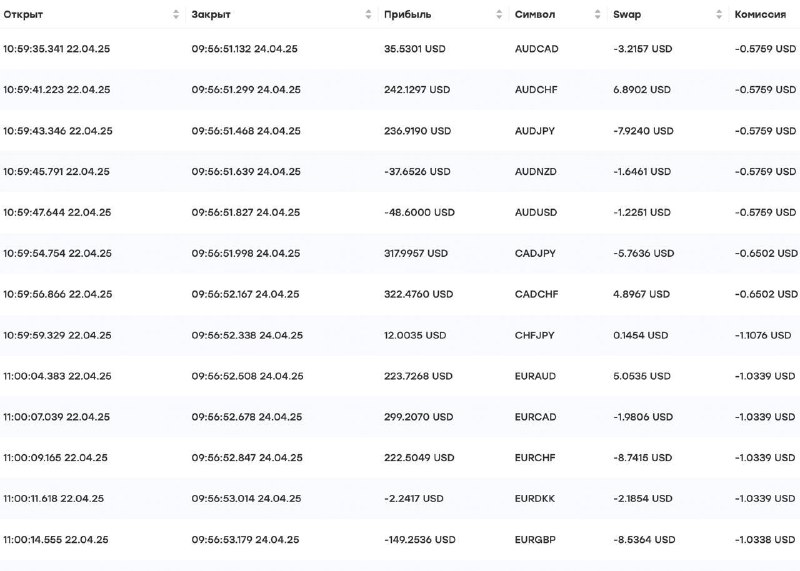
Task: Sort by the Открыт column sort arrows
Action: pyautogui.click(x=176, y=14)
